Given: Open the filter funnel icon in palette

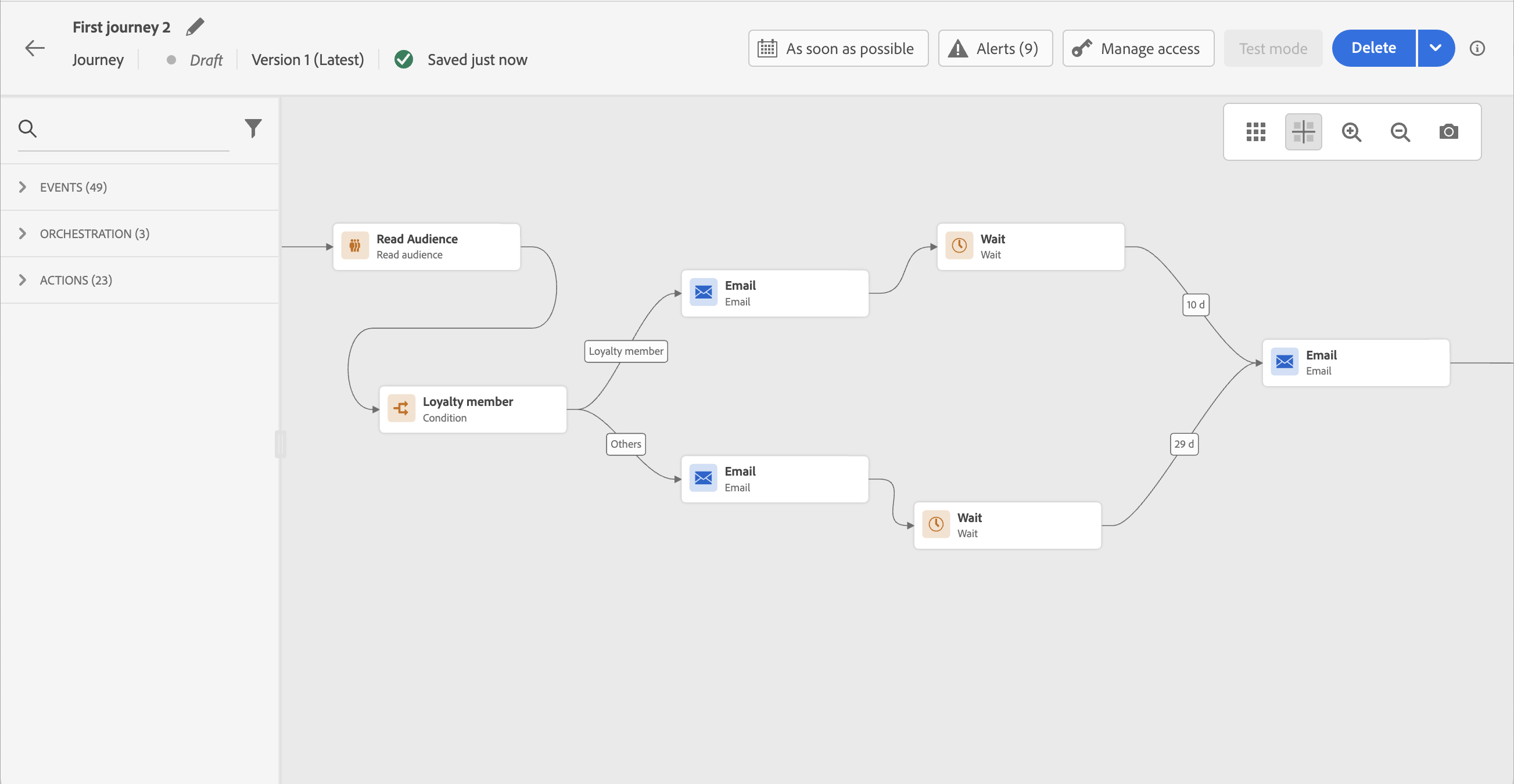Looking at the screenshot, I should pos(253,128).
